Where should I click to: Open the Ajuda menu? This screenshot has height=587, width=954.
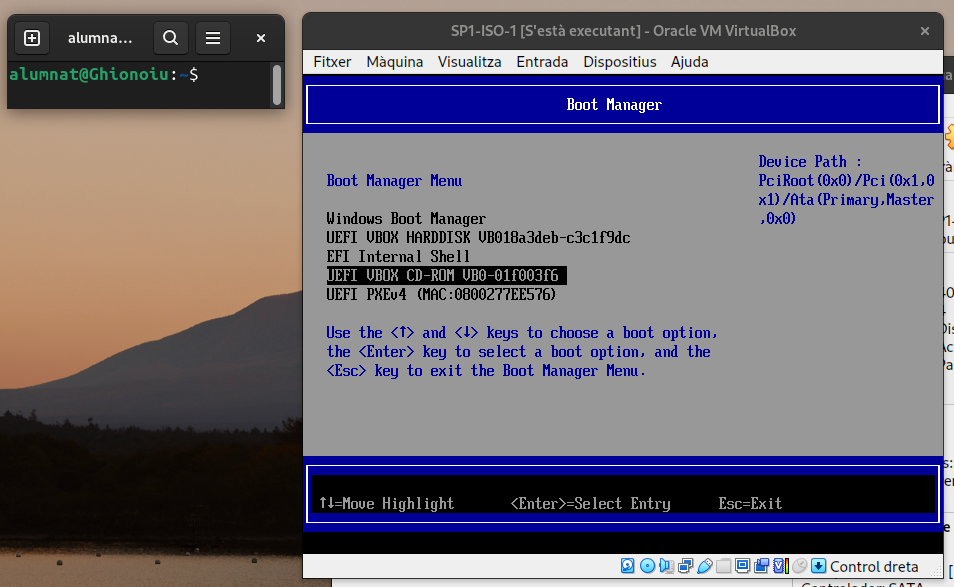689,62
